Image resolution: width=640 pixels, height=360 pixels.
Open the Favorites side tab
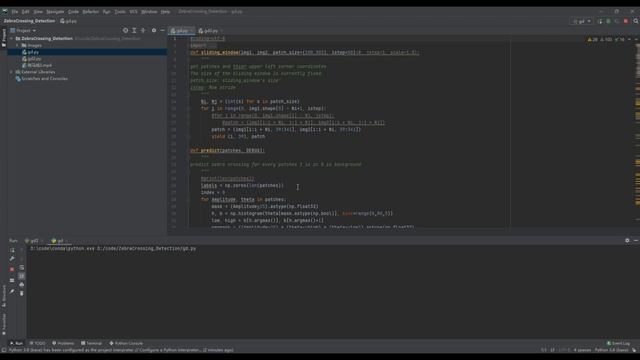click(x=4, y=324)
